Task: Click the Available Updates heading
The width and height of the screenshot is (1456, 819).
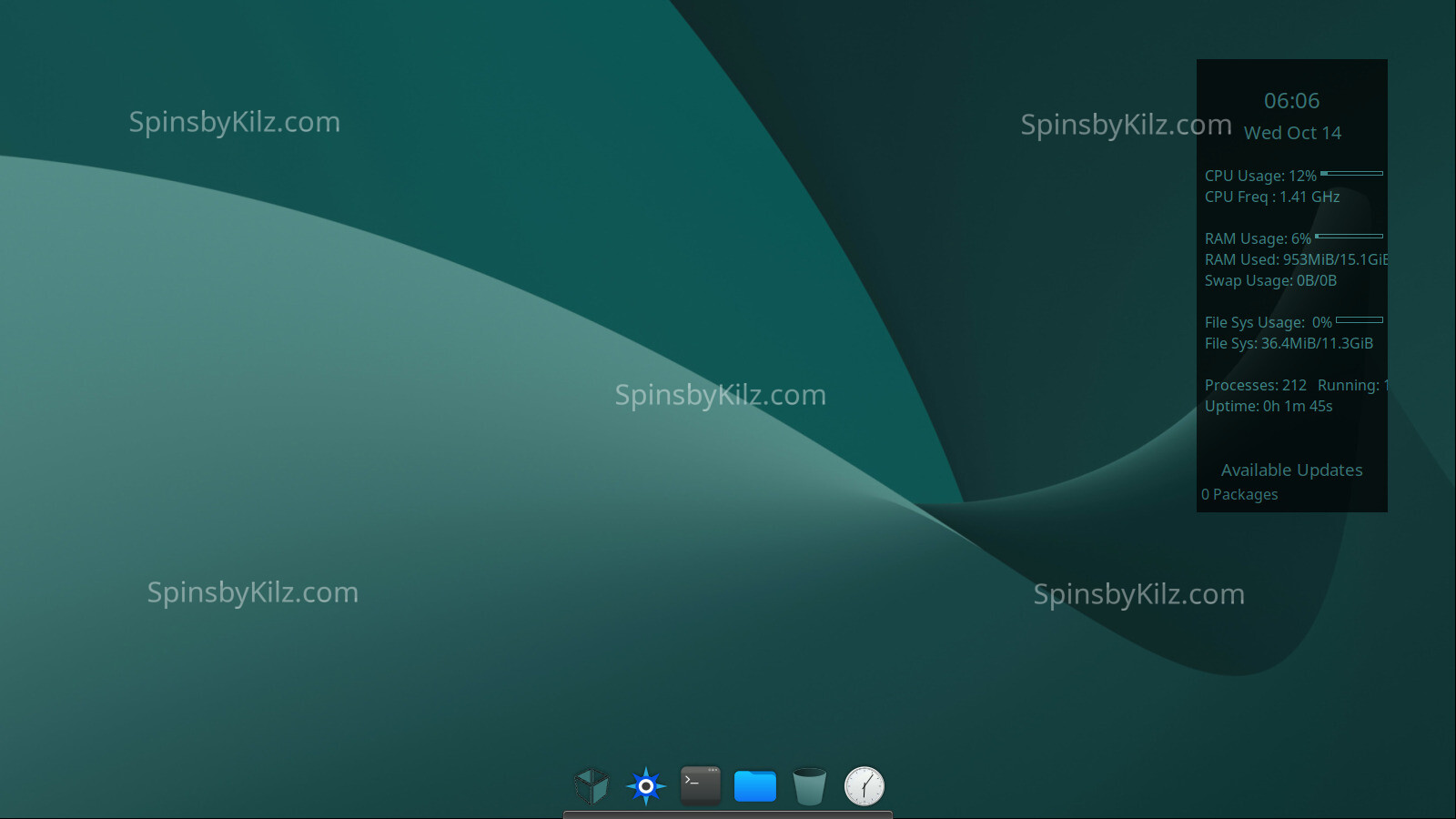Action: click(x=1291, y=470)
